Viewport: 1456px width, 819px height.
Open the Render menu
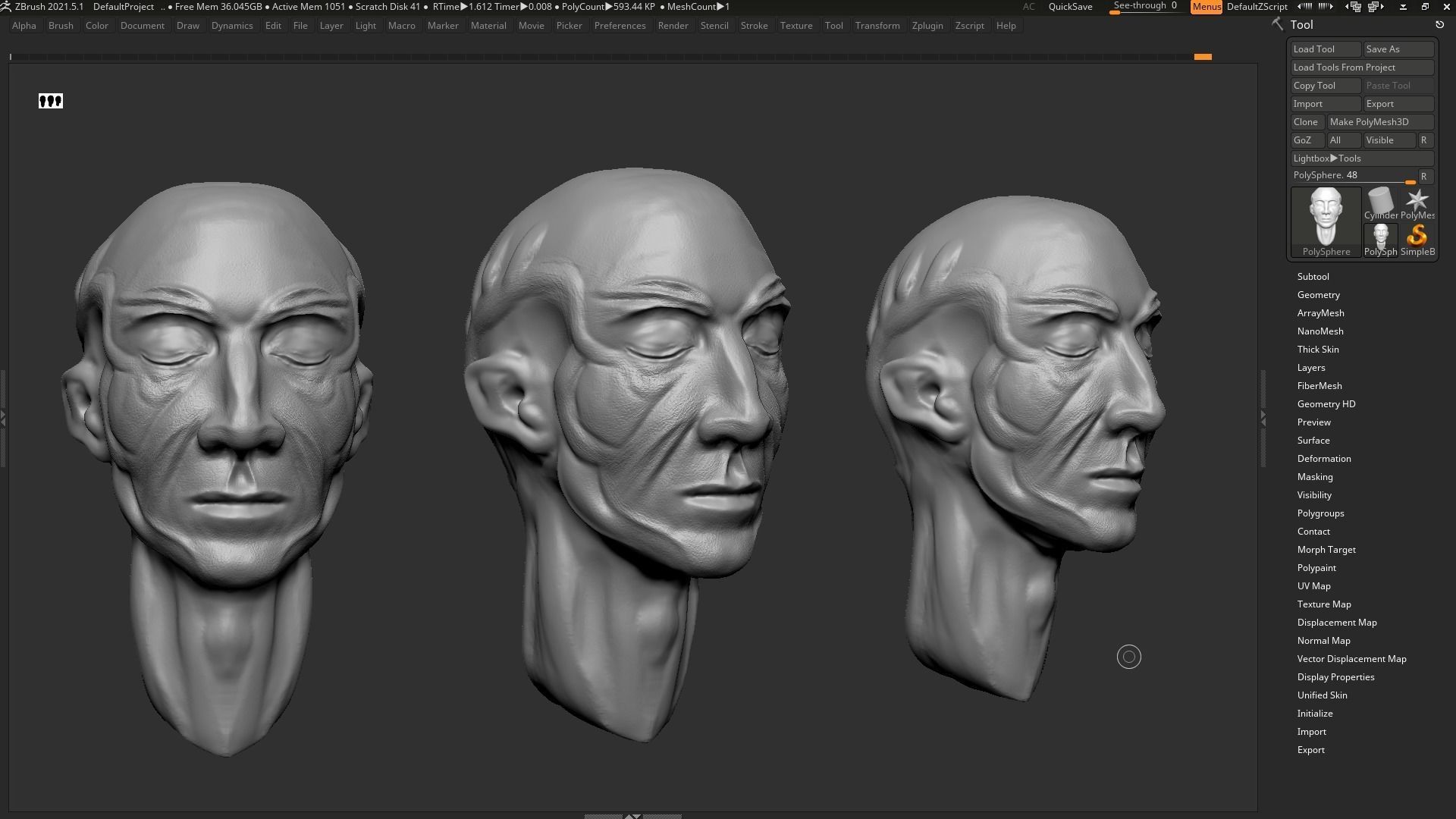673,26
